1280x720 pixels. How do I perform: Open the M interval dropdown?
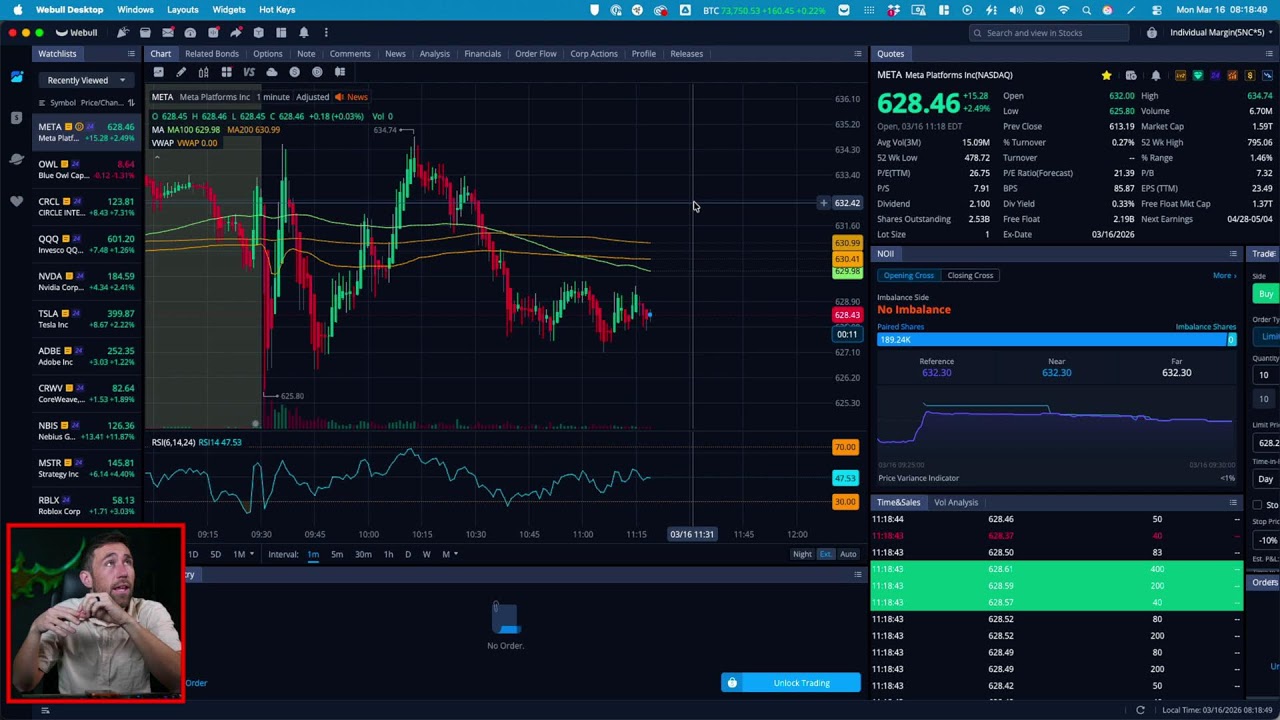coord(449,554)
